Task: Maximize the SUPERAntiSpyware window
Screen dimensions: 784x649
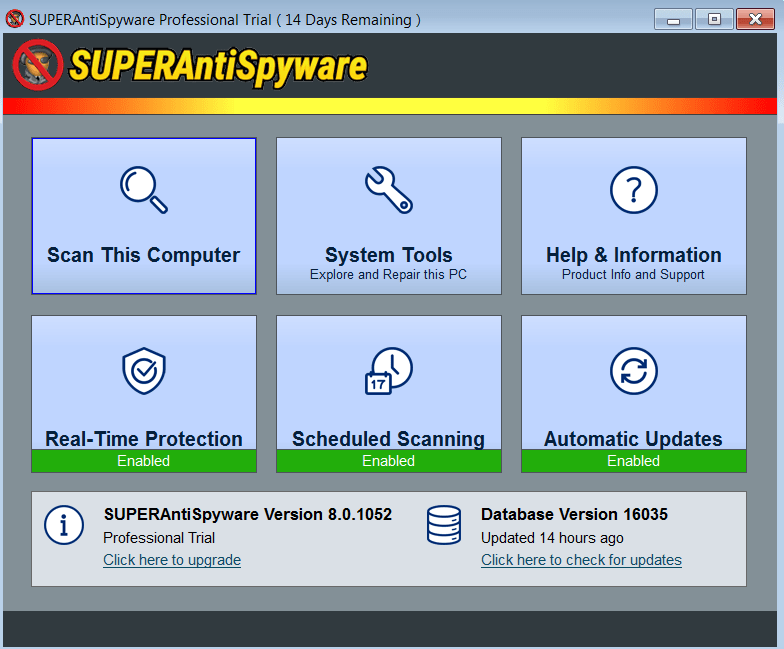Action: (x=714, y=20)
